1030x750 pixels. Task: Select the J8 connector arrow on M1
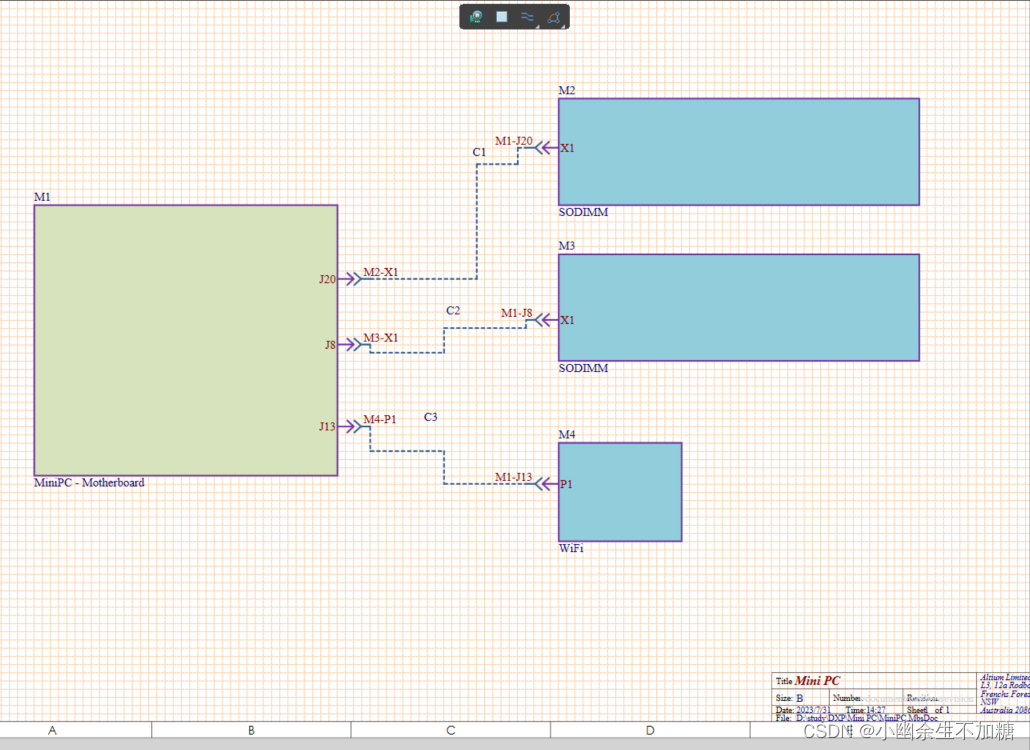[x=349, y=345]
